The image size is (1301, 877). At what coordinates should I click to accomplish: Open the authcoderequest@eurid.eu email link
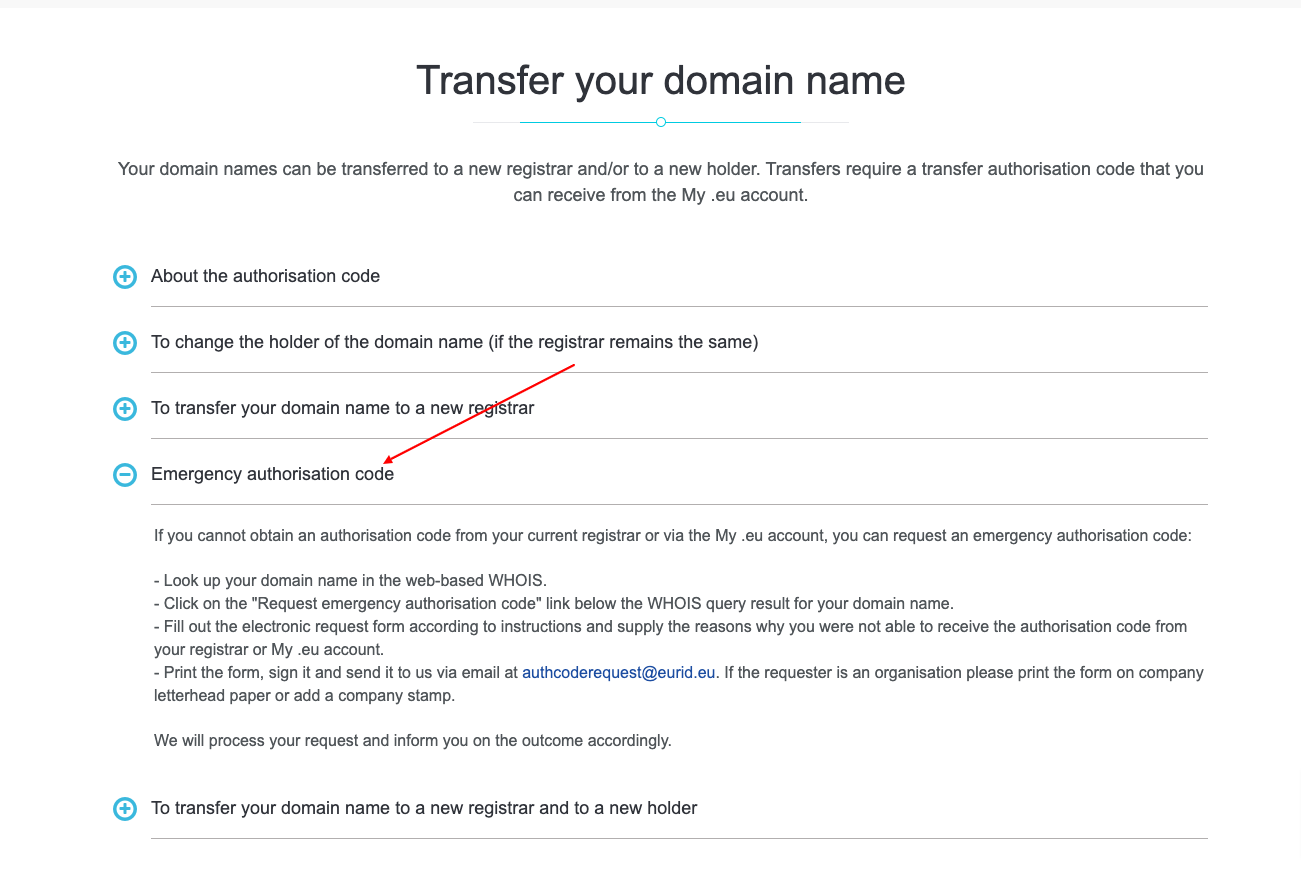(x=618, y=673)
